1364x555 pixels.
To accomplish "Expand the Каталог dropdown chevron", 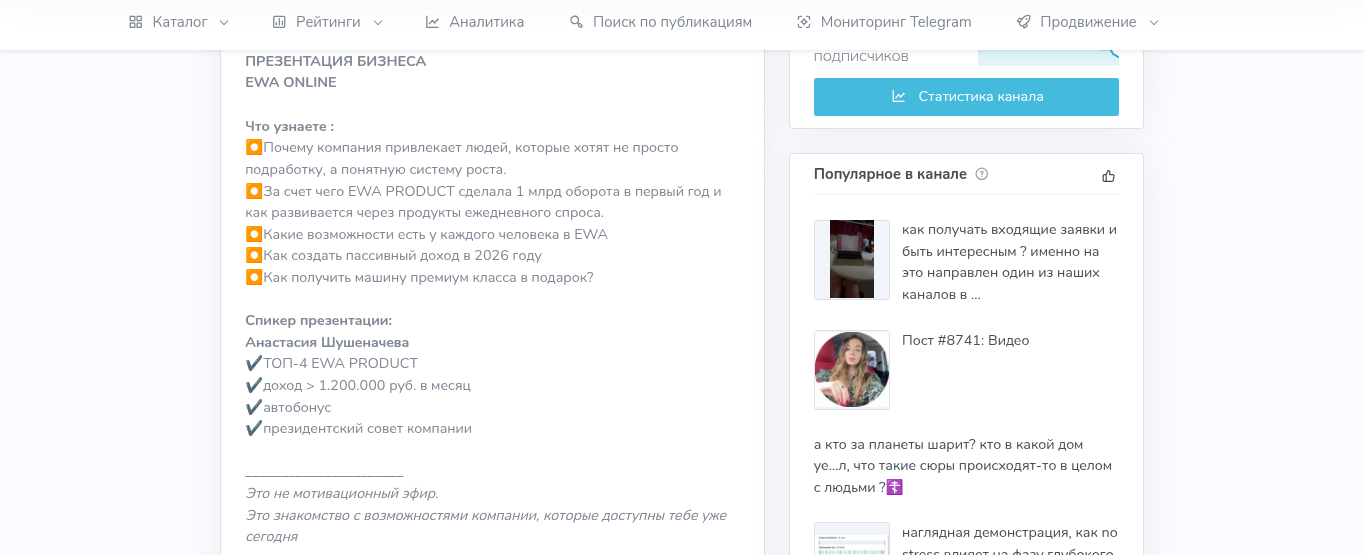I will coord(223,22).
